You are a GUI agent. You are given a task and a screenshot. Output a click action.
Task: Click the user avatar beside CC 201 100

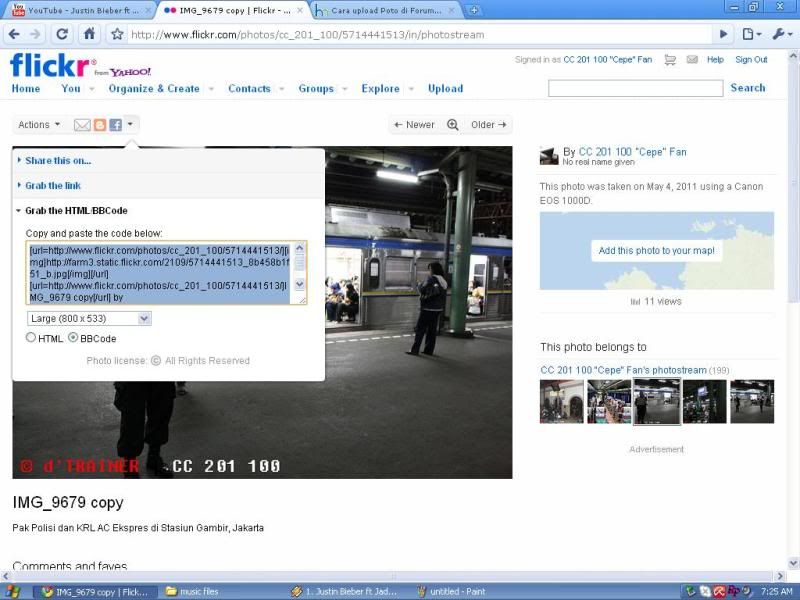pos(549,156)
